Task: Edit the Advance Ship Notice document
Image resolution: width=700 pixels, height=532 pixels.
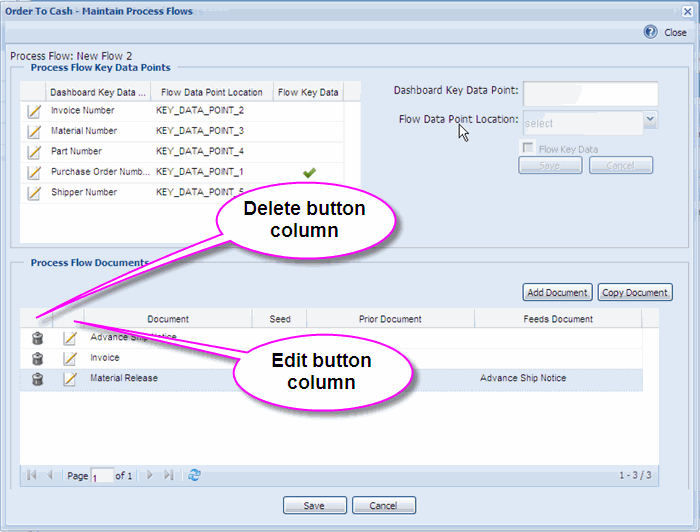Action: (x=70, y=338)
